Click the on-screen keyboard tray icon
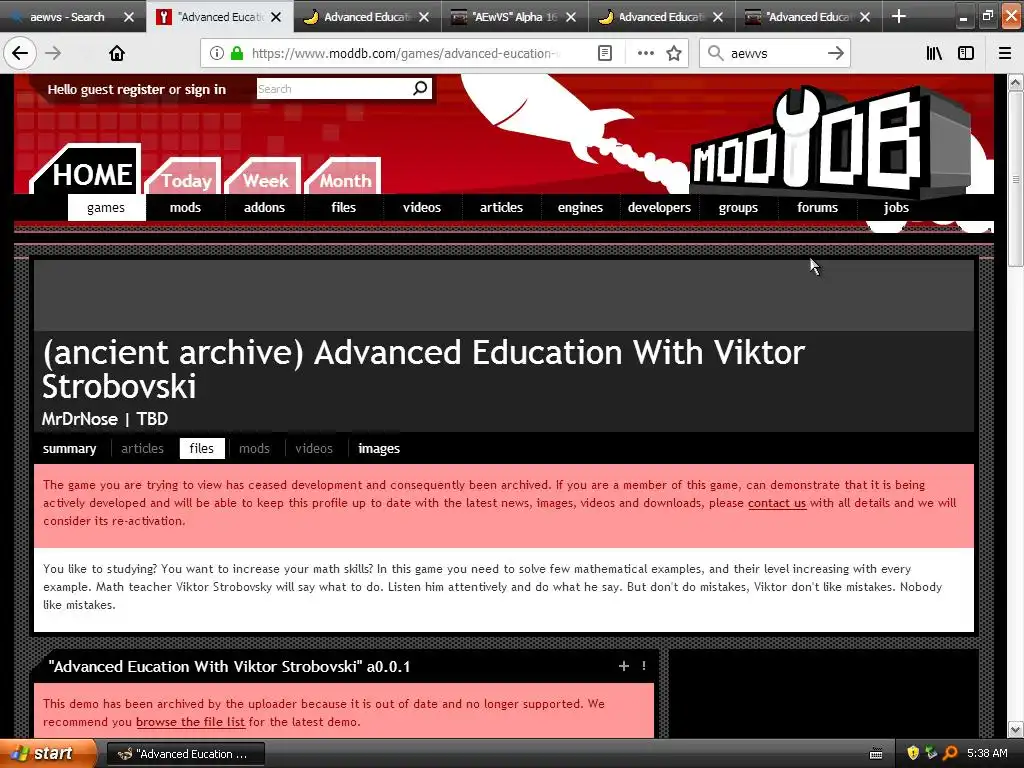1024x768 pixels. tap(876, 754)
